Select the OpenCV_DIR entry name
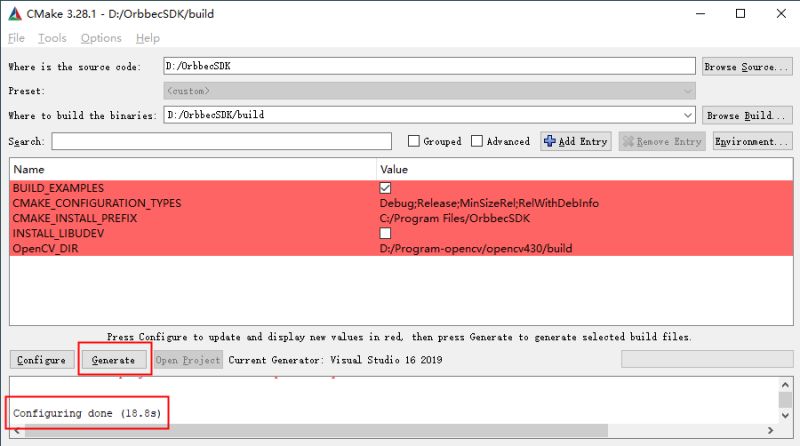Screen dimensions: 800x446 45,249
